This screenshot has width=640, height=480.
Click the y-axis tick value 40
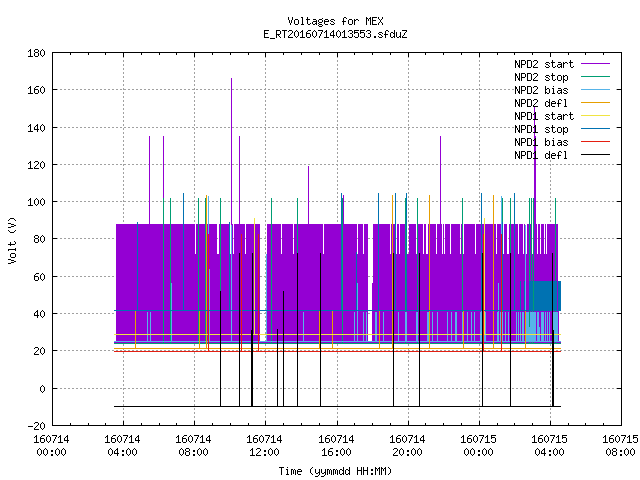pos(39,314)
